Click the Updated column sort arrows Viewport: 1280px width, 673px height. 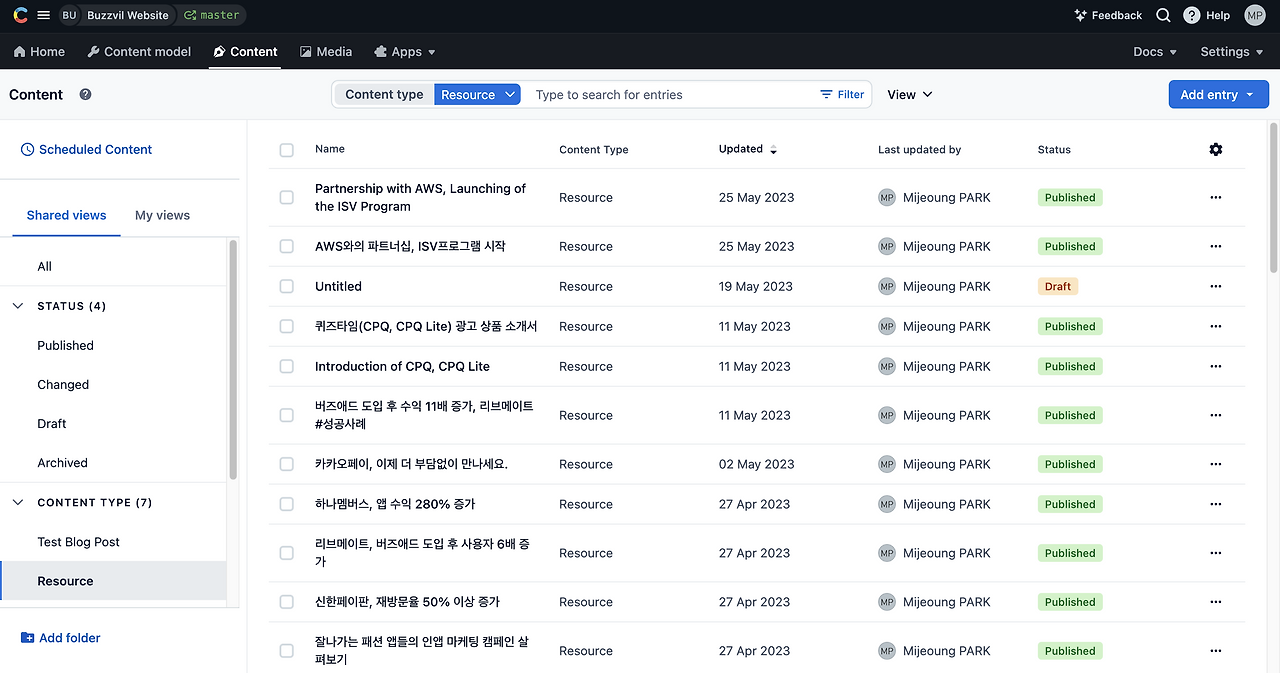[x=773, y=148]
